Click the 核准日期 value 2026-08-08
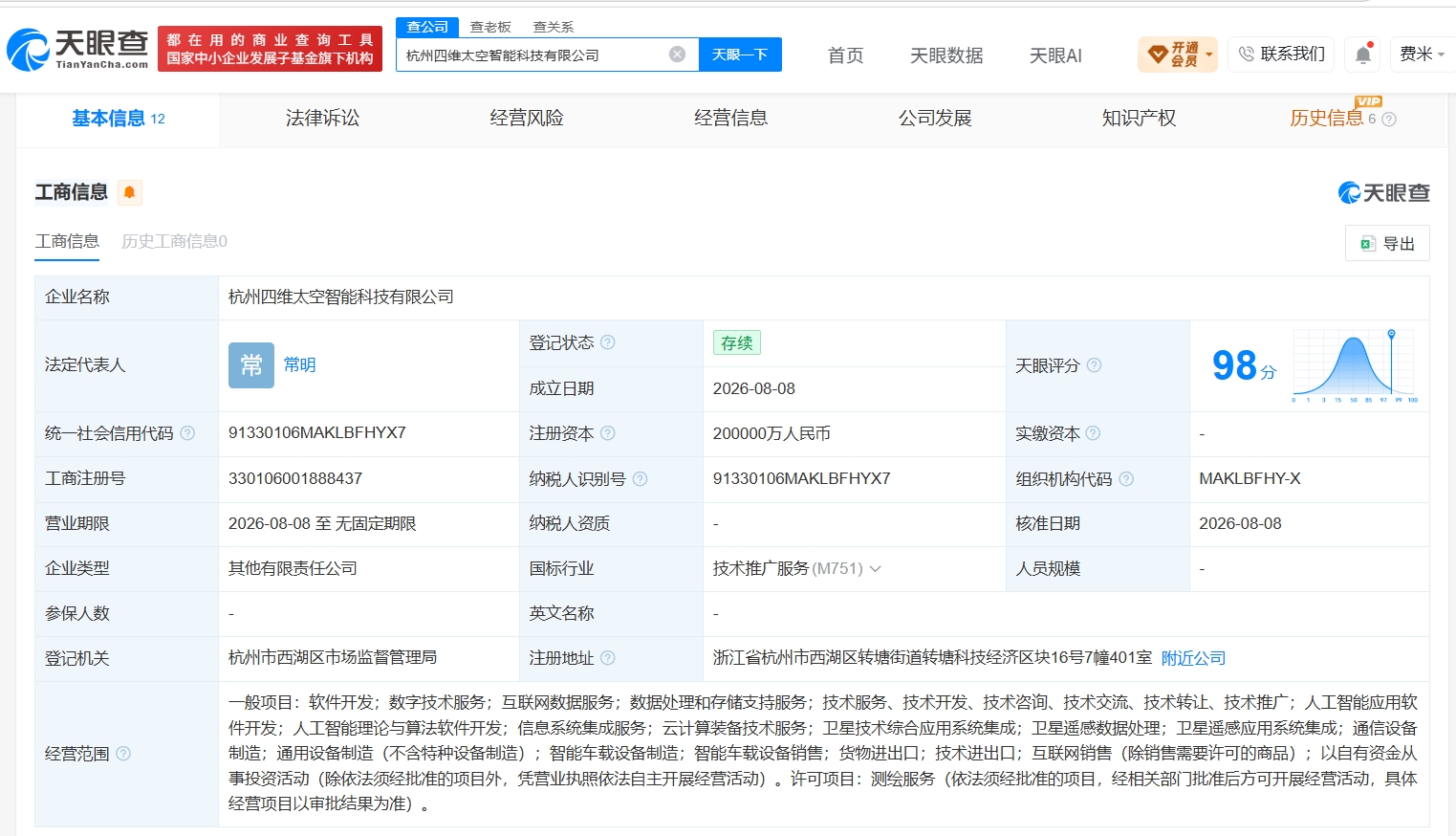Viewport: 1456px width, 836px height. 1240,523
